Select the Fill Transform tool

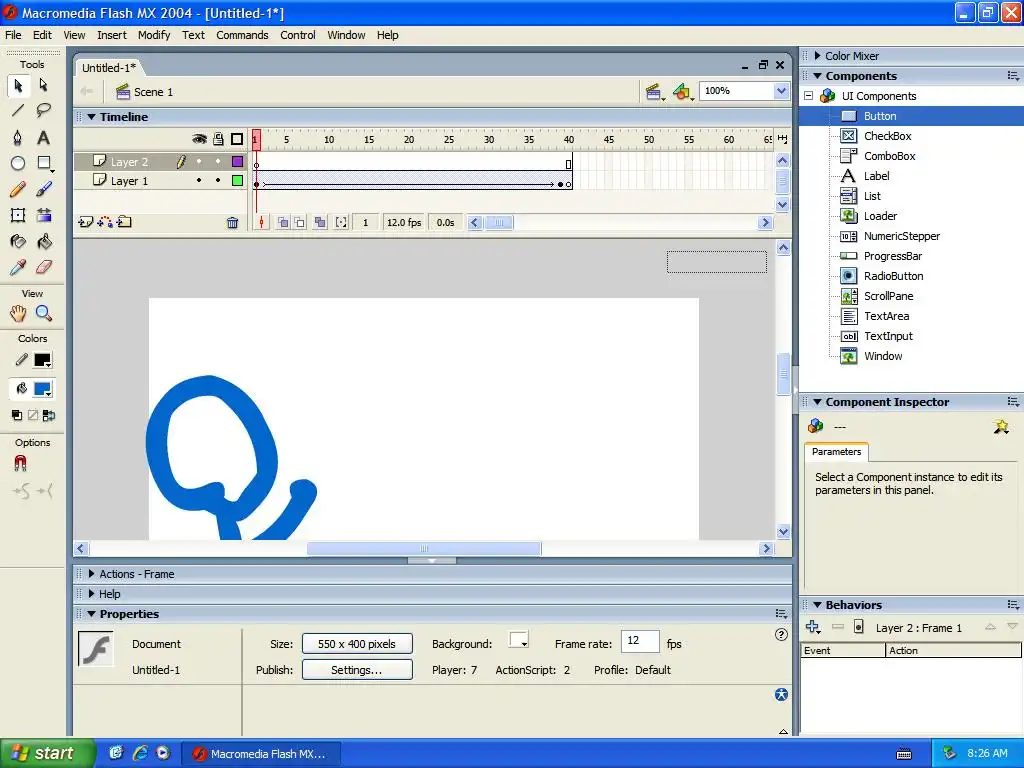tap(44, 216)
